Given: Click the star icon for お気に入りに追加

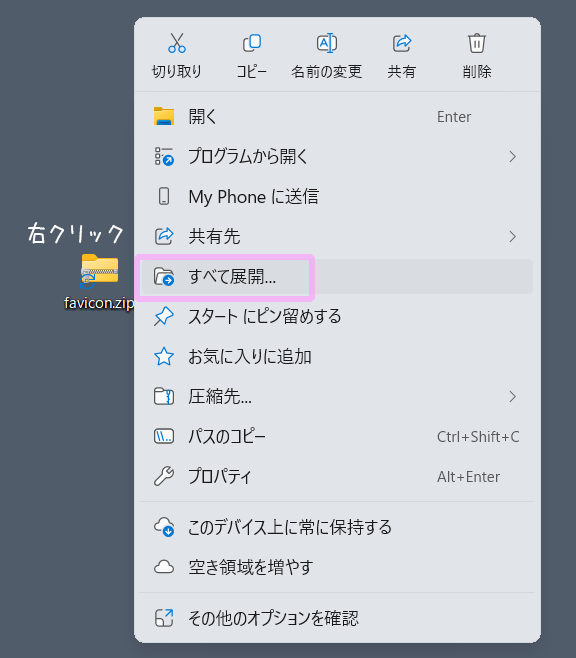Looking at the screenshot, I should [x=164, y=356].
